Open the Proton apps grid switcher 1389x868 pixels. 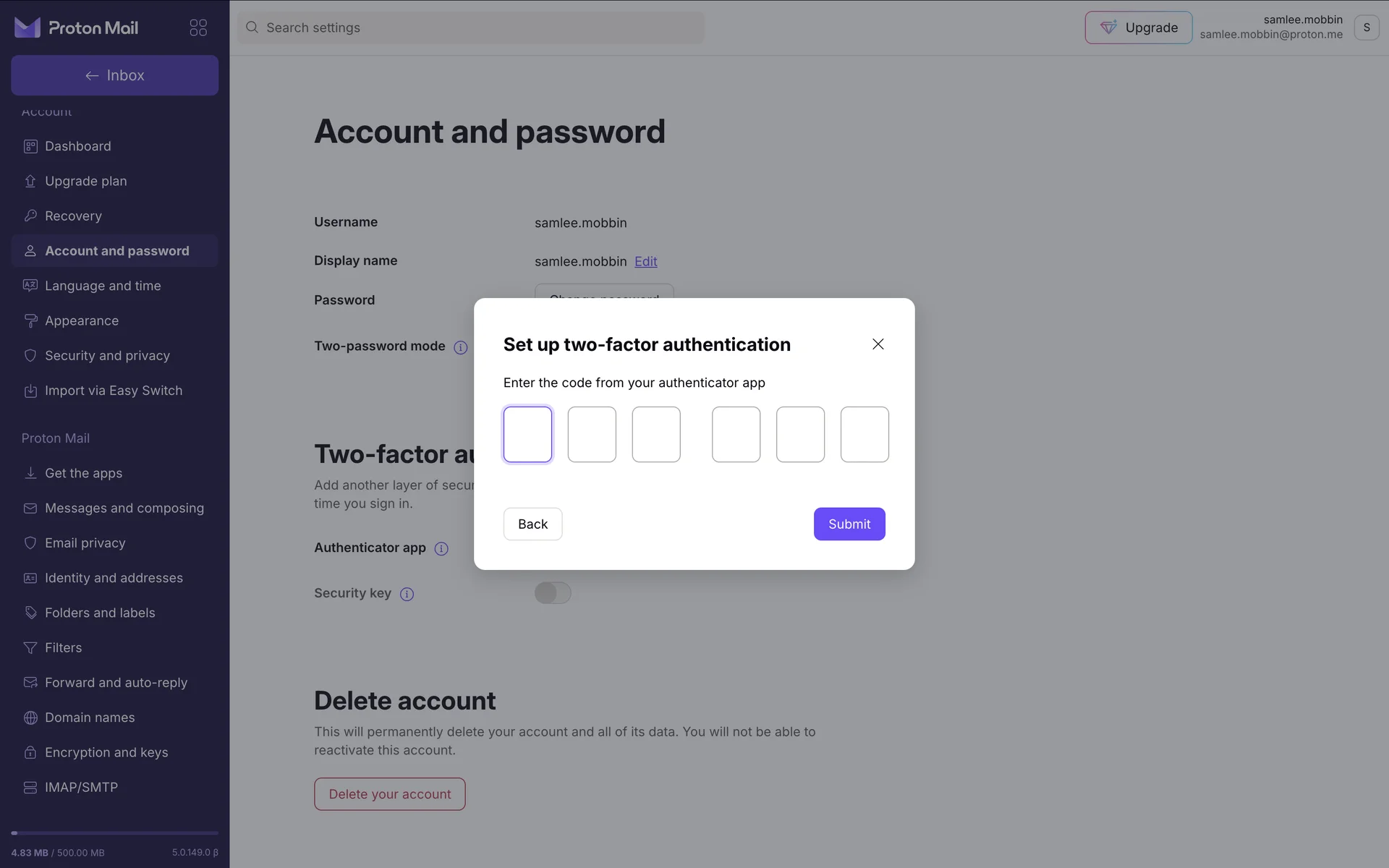(x=198, y=27)
